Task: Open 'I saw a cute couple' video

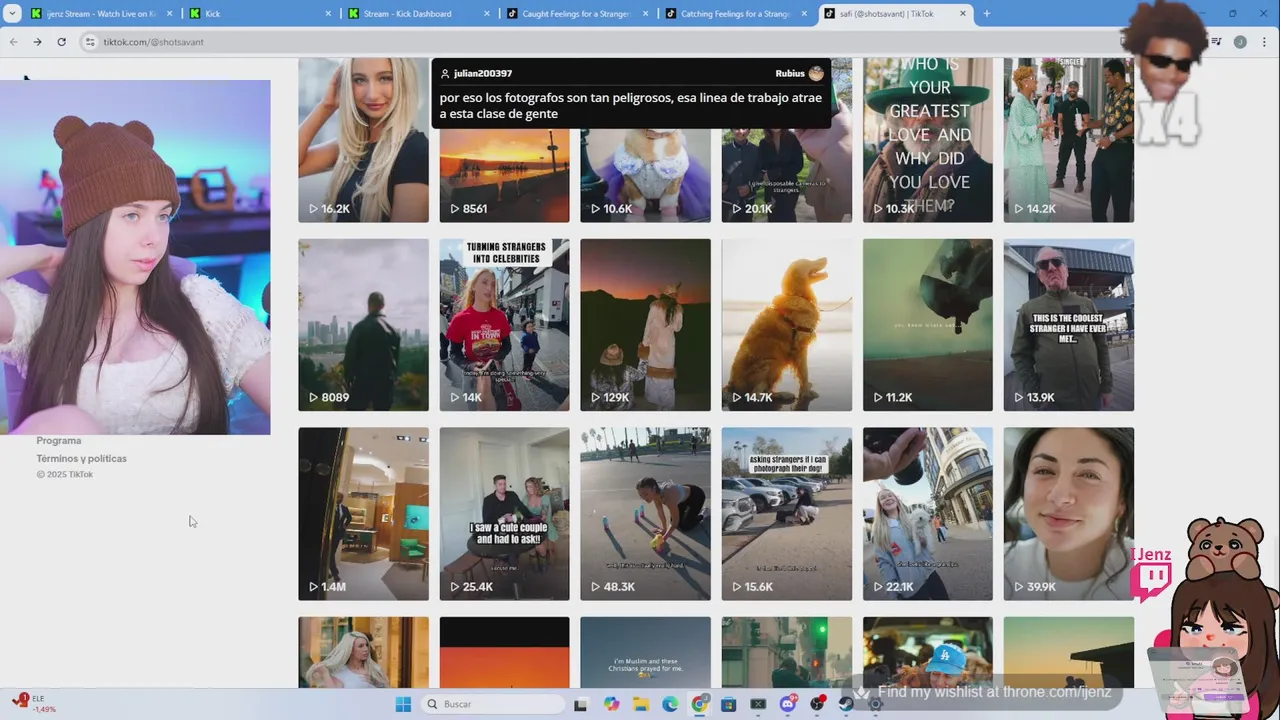Action: (x=504, y=514)
